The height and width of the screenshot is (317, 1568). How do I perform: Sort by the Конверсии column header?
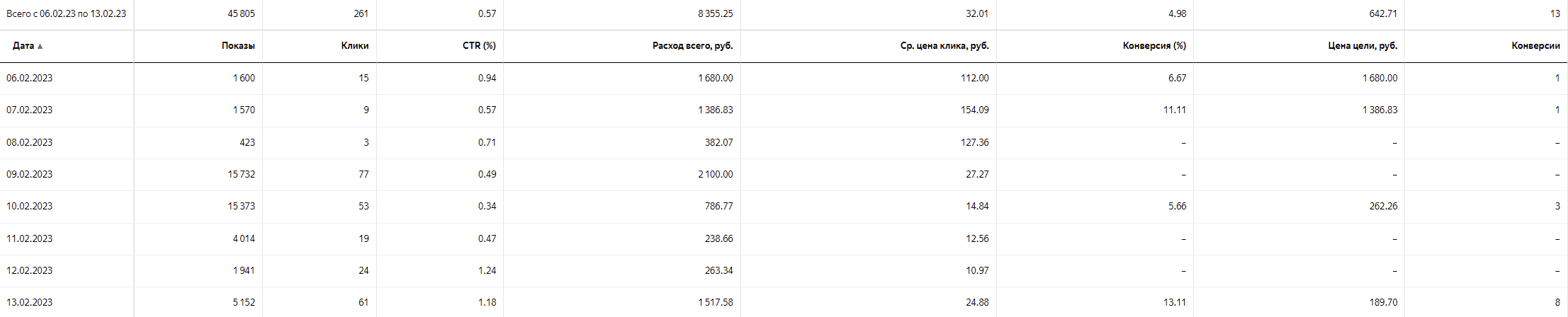[x=1535, y=46]
